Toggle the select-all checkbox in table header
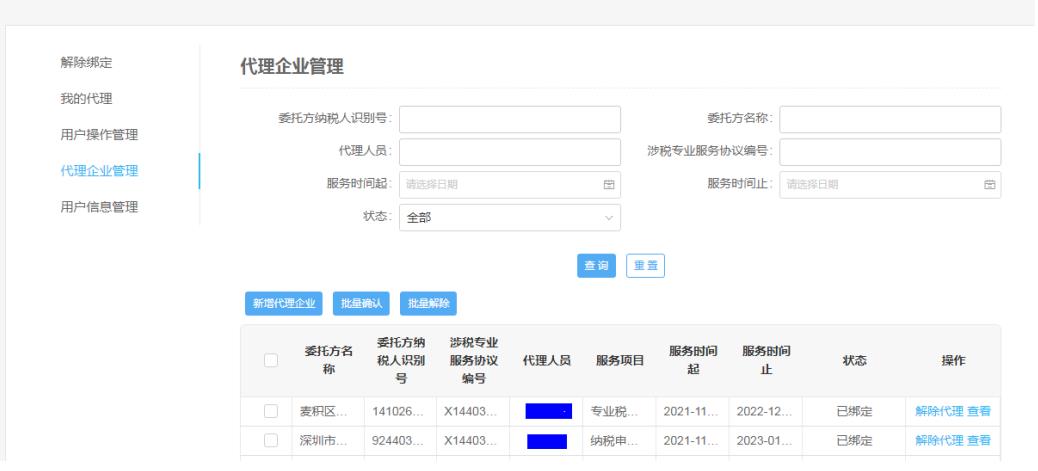This screenshot has height=471, width=1038. (x=270, y=360)
